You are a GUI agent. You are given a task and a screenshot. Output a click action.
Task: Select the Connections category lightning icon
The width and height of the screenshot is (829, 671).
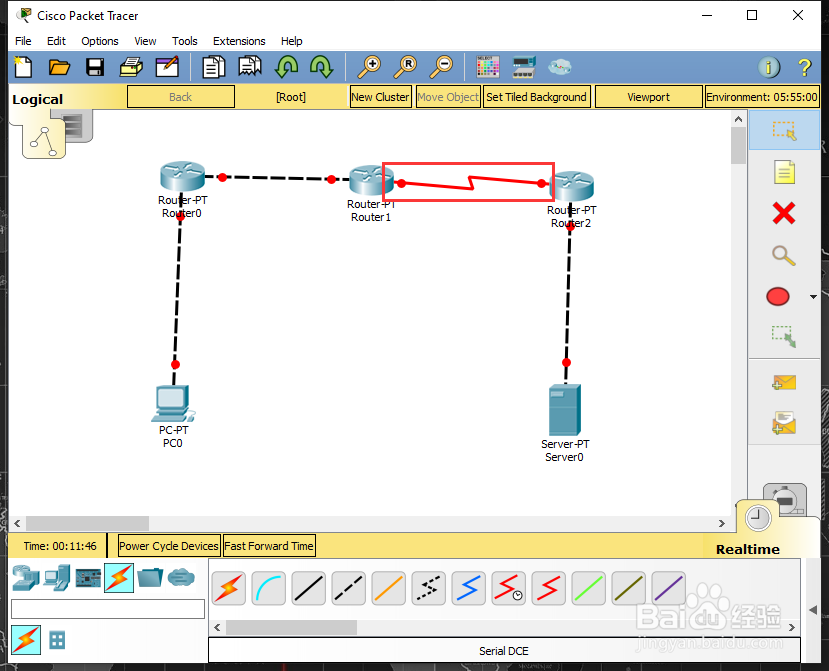pyautogui.click(x=119, y=577)
